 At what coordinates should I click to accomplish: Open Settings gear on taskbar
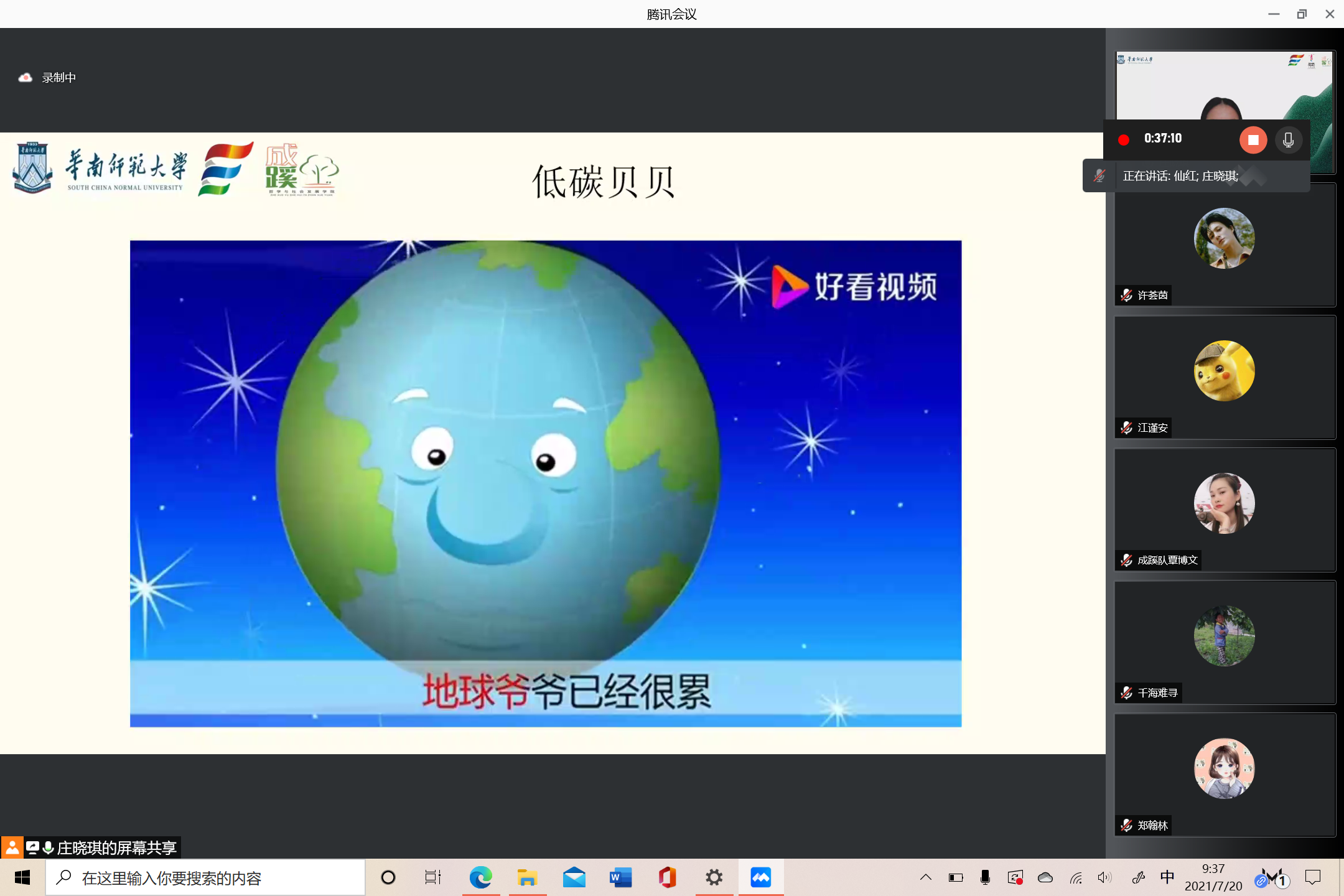(714, 878)
